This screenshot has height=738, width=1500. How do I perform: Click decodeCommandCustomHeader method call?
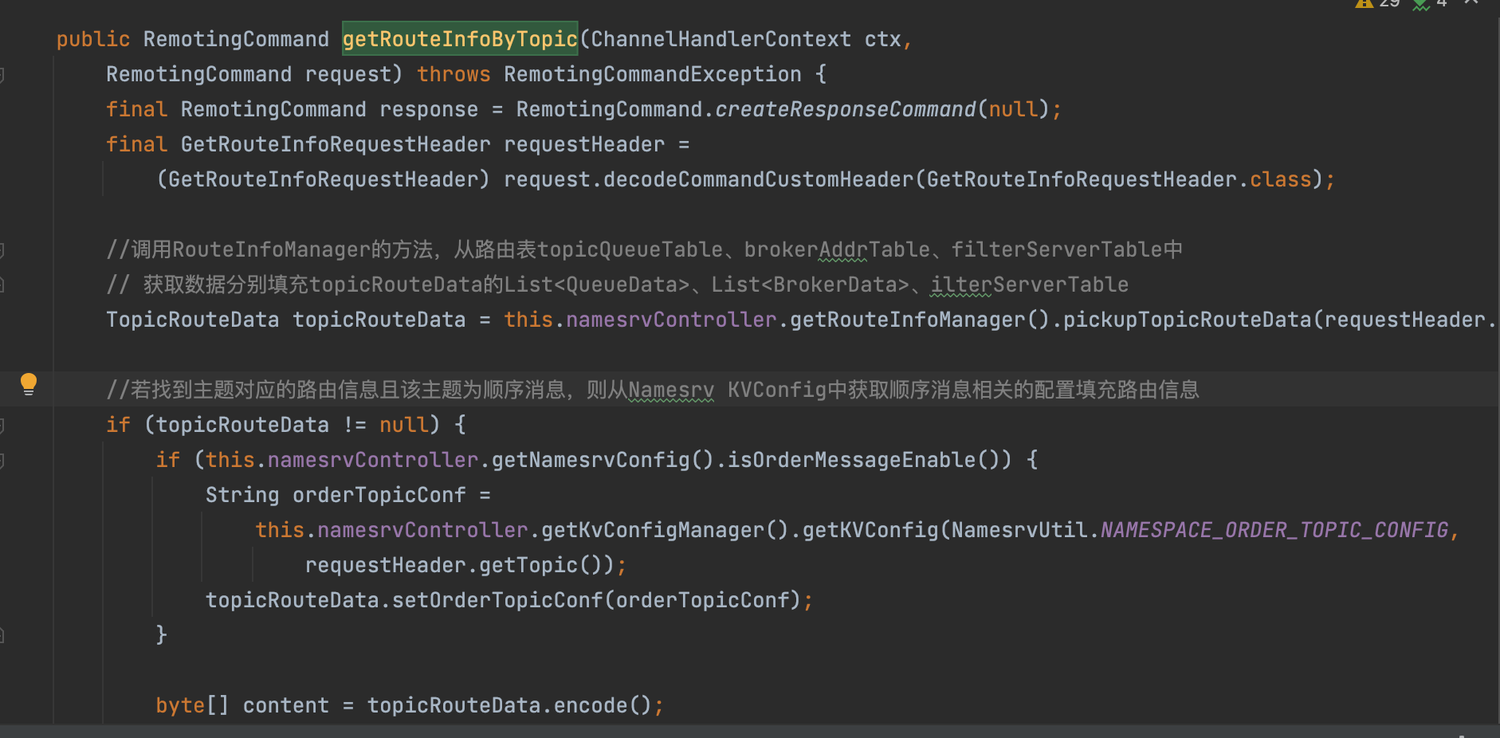758,179
